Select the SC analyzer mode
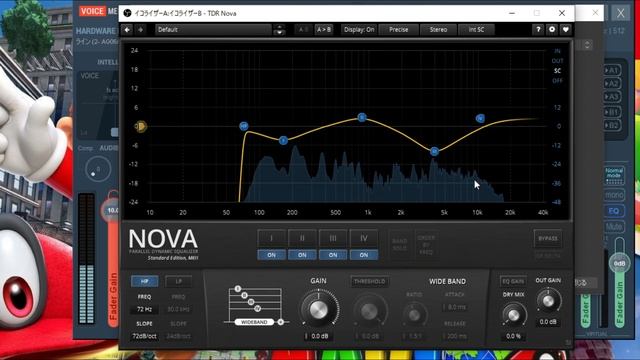This screenshot has height=360, width=640. tap(558, 71)
